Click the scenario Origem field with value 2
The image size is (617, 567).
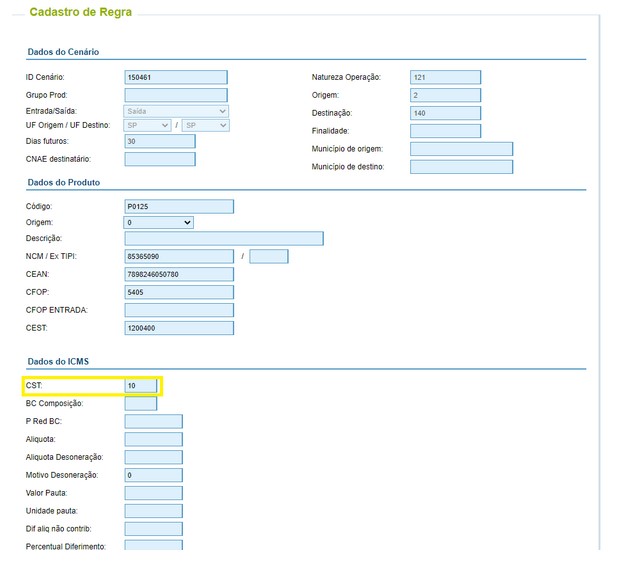[445, 95]
